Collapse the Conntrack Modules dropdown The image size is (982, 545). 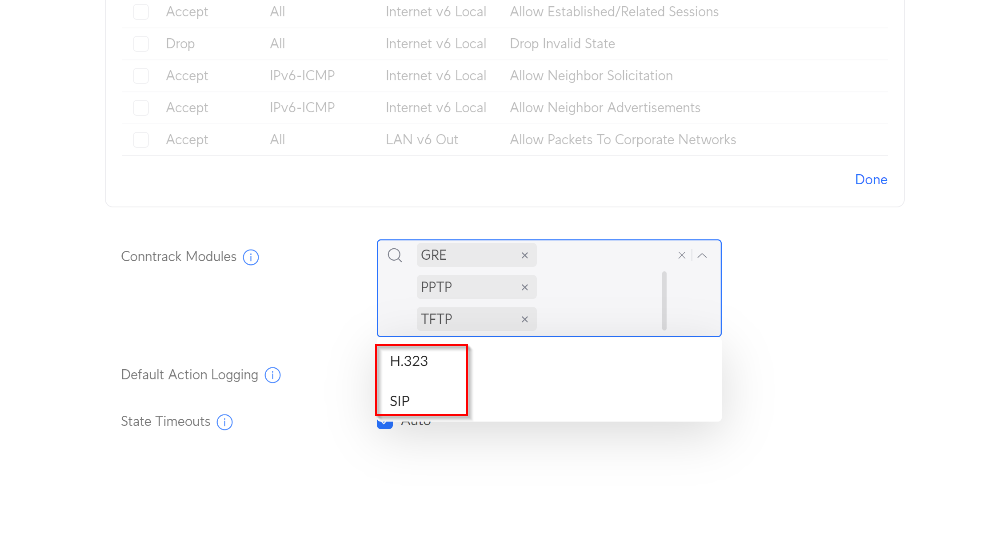(x=702, y=256)
